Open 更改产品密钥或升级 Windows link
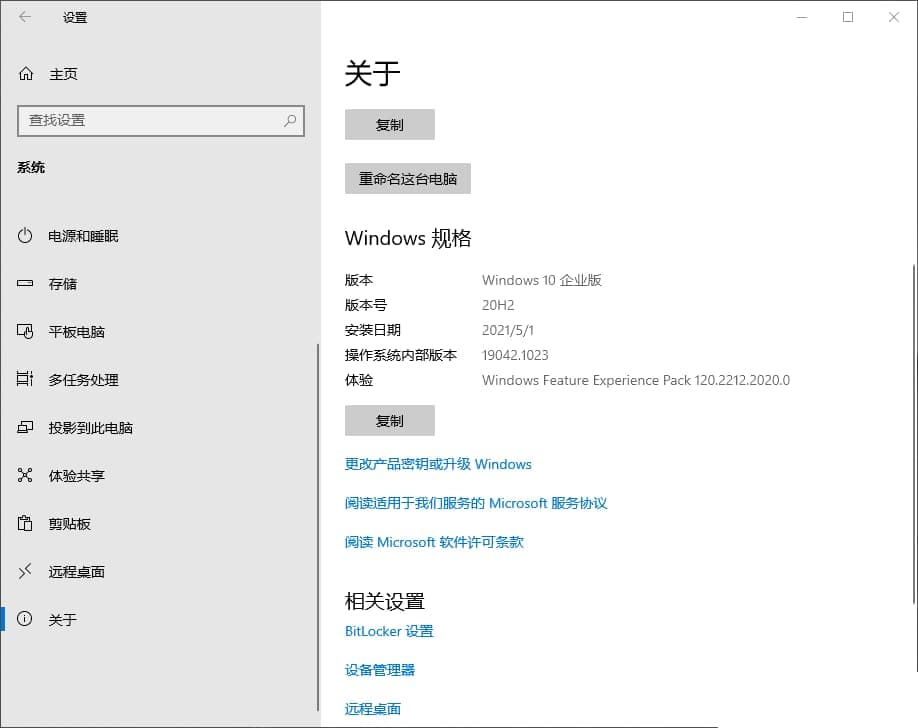Viewport: 918px width, 728px height. tap(438, 464)
